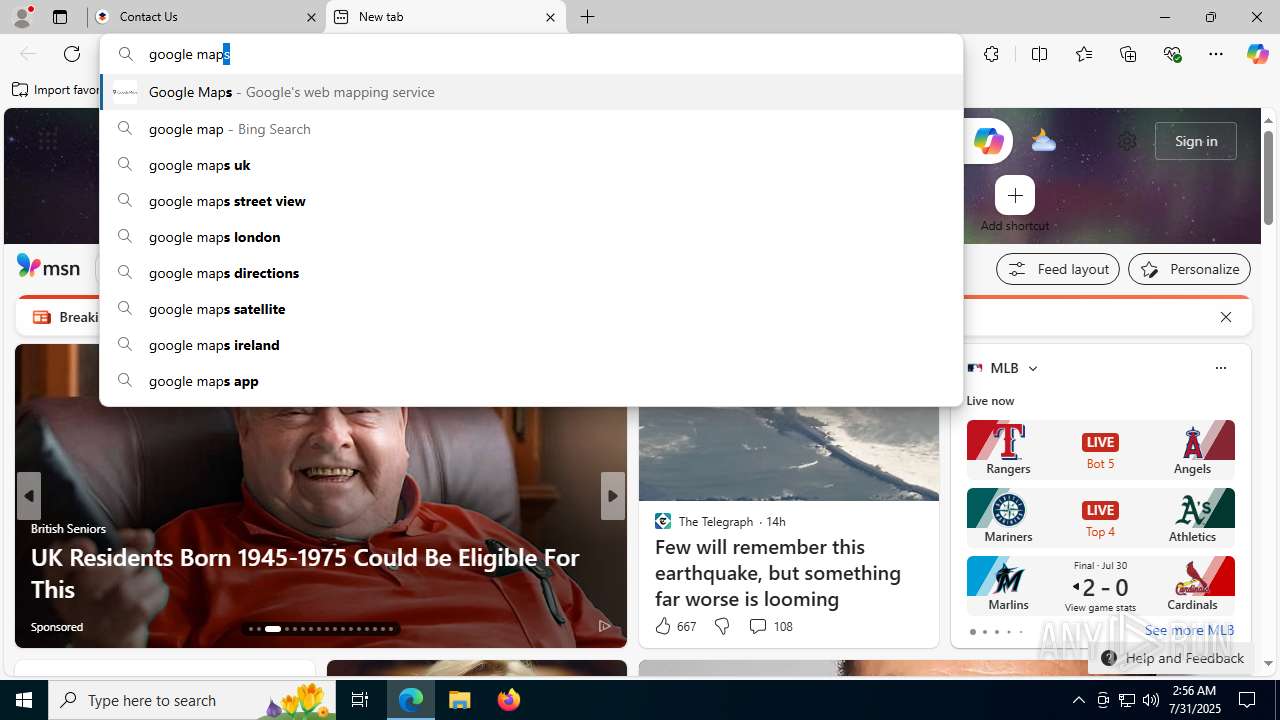Click the Add shortcut plus tile

(1015, 195)
